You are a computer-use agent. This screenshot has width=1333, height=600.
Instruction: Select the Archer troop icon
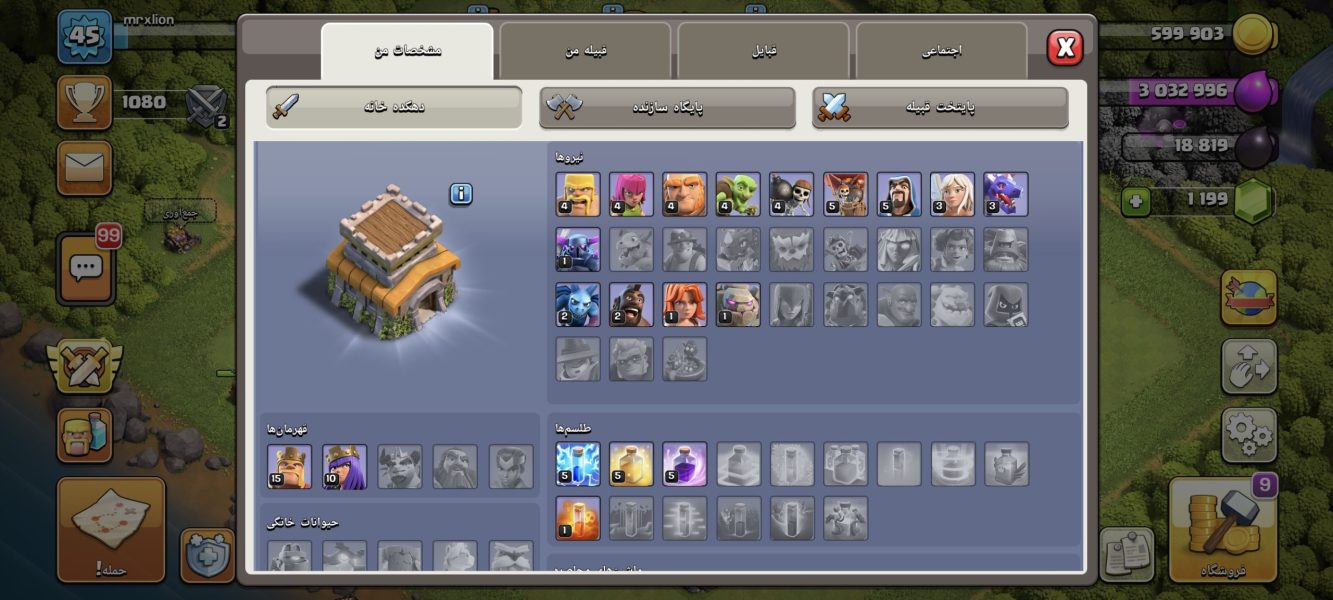pyautogui.click(x=632, y=194)
